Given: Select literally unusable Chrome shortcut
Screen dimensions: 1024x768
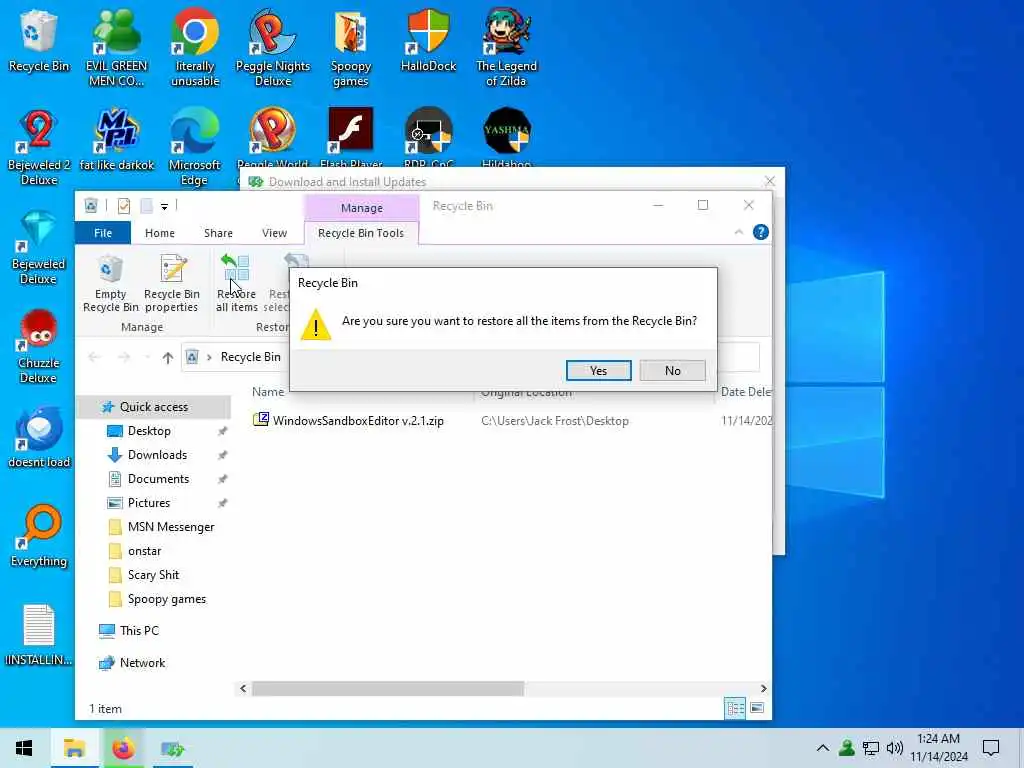Looking at the screenshot, I should (x=195, y=48).
